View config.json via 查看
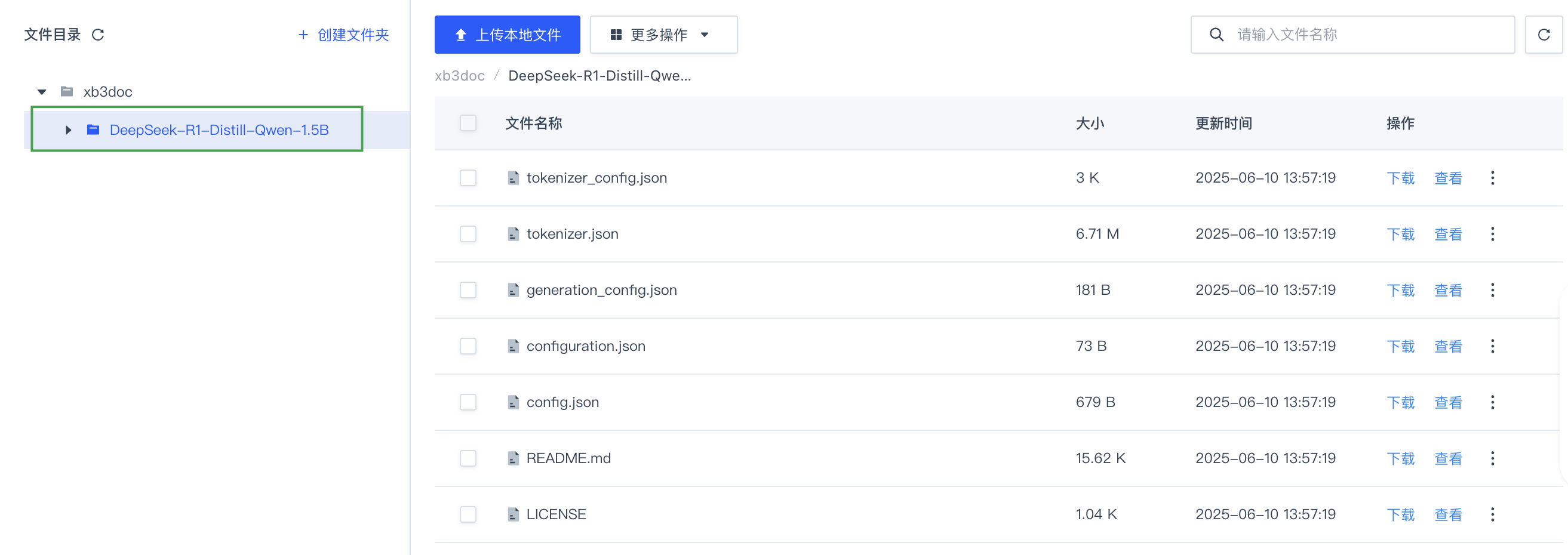Viewport: 1568px width, 555px height. coord(1448,402)
